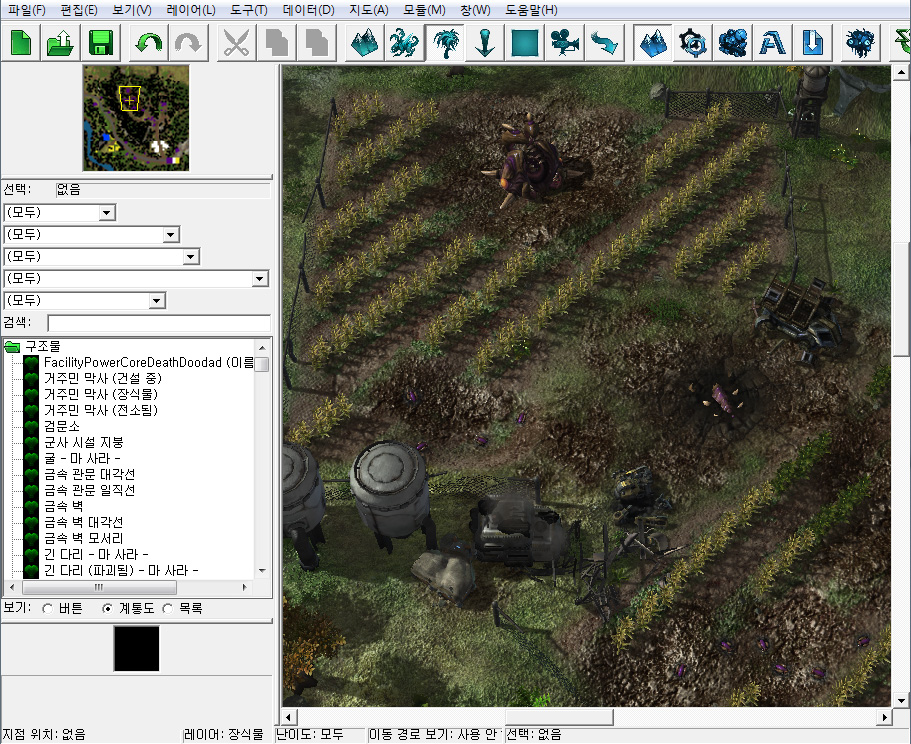Select 긴 다리 (파괴됨) - 마 사라 - item
This screenshot has height=744, width=911.
[121, 571]
